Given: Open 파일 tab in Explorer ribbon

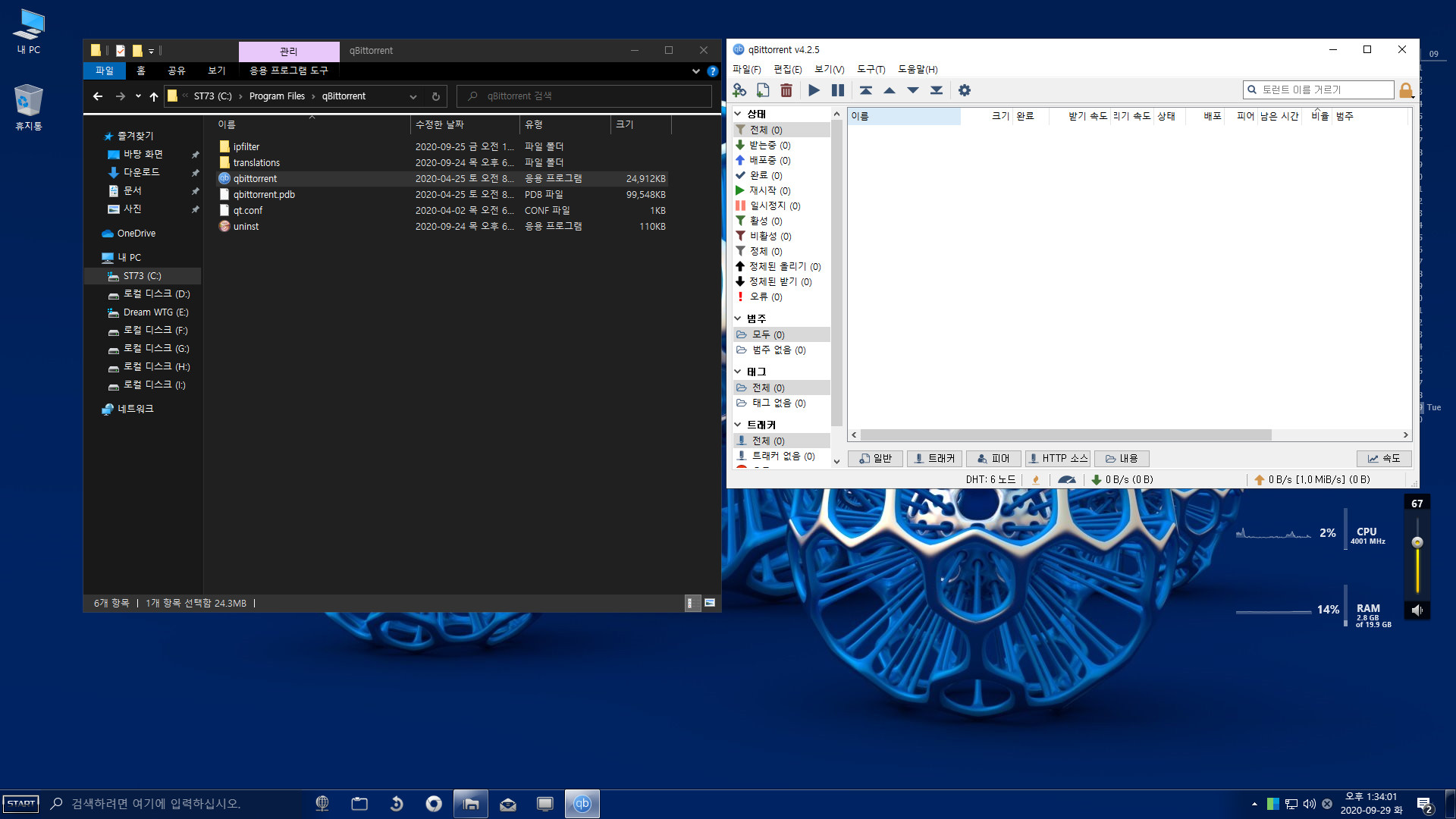Looking at the screenshot, I should pyautogui.click(x=105, y=71).
